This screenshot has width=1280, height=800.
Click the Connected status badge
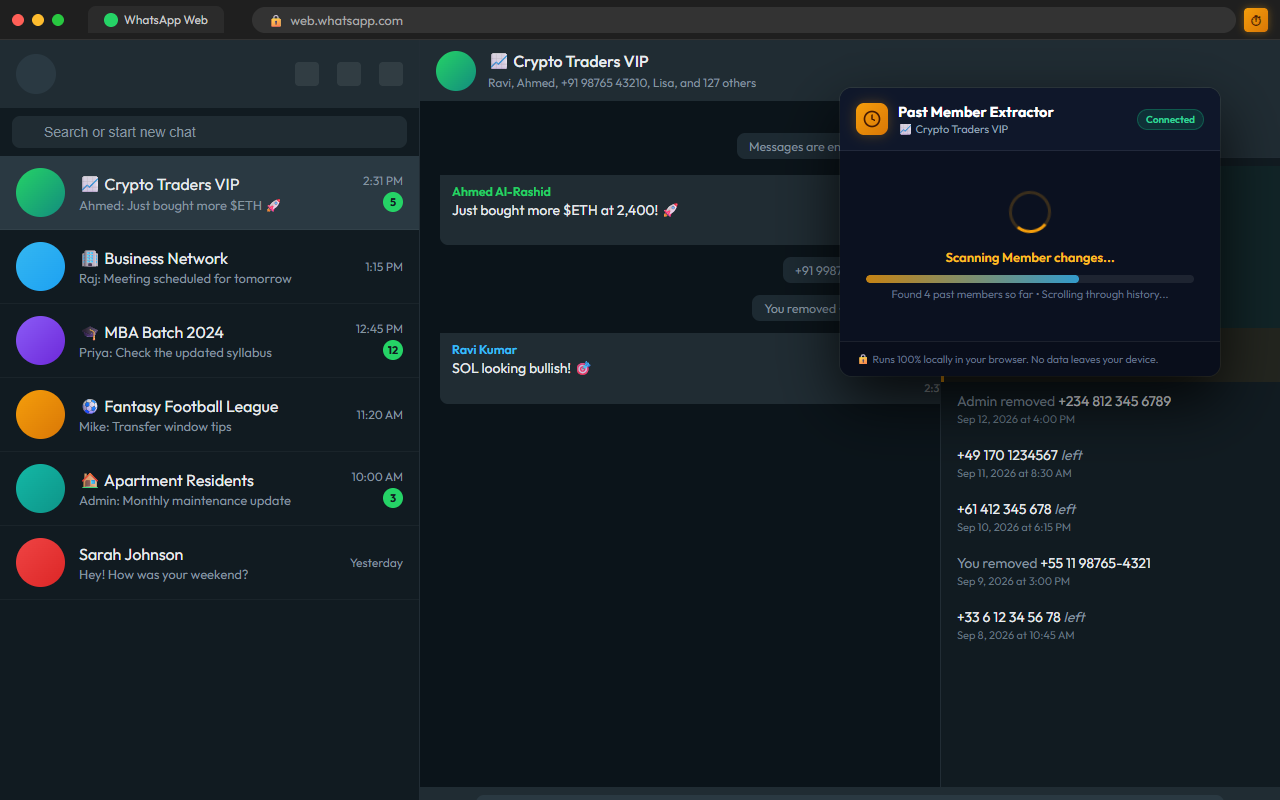(x=1170, y=119)
